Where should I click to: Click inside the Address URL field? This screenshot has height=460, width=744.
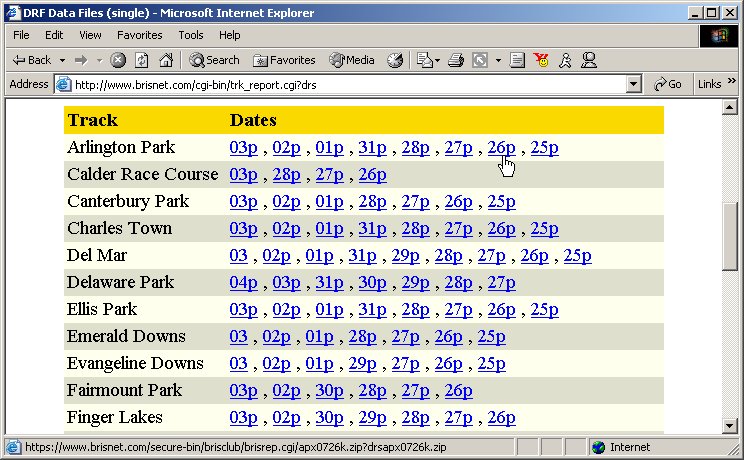coord(340,85)
